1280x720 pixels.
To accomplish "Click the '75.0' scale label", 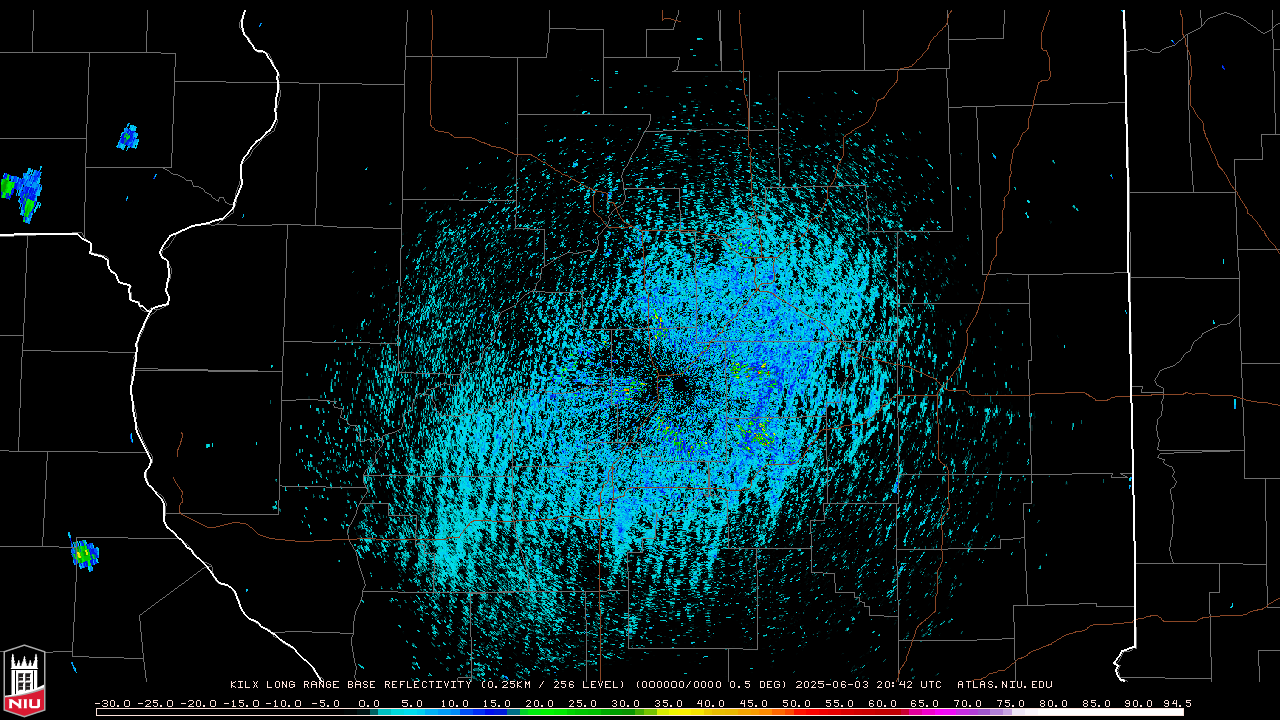I will point(1010,704).
